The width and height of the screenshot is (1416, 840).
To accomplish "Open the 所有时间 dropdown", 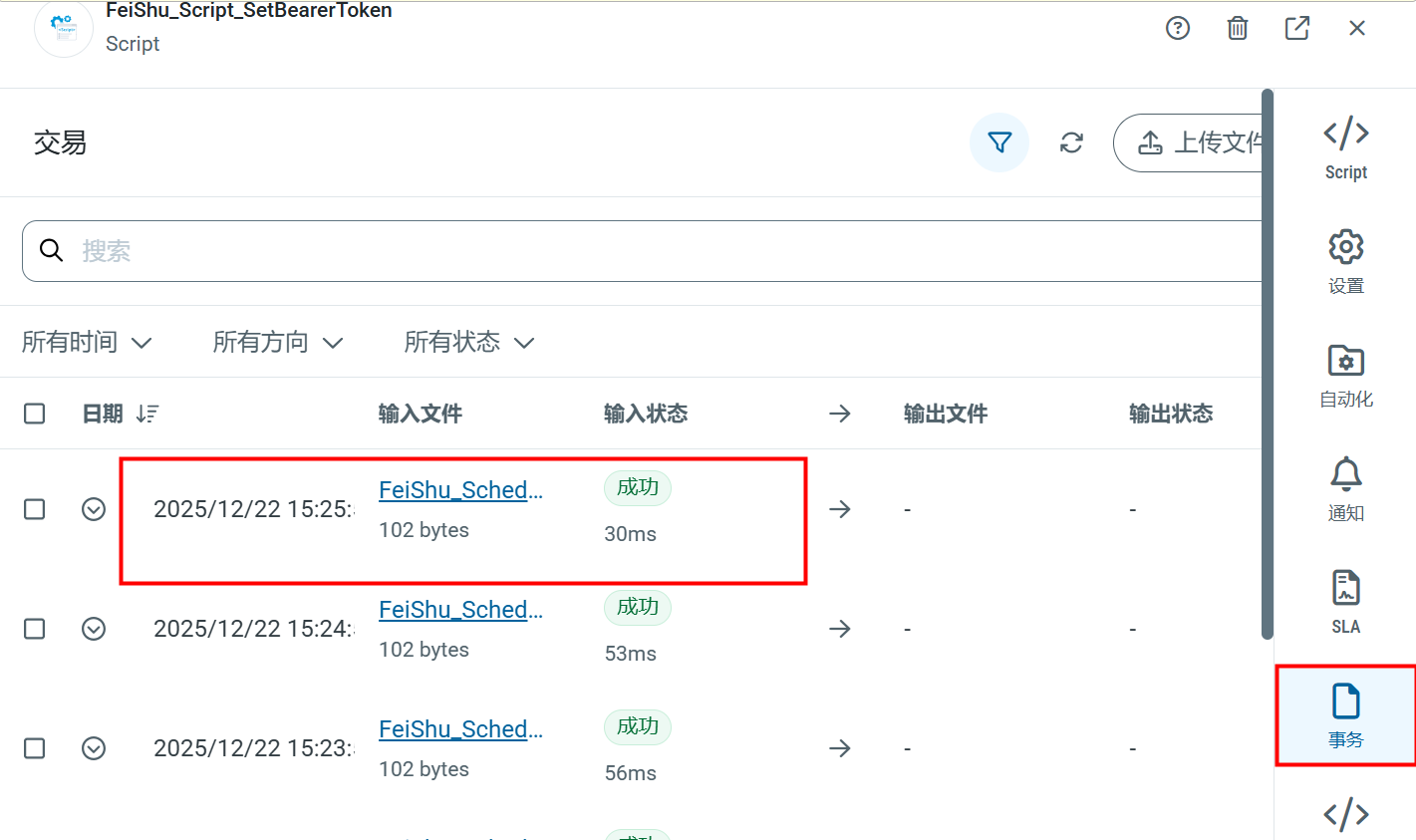I will (x=87, y=342).
